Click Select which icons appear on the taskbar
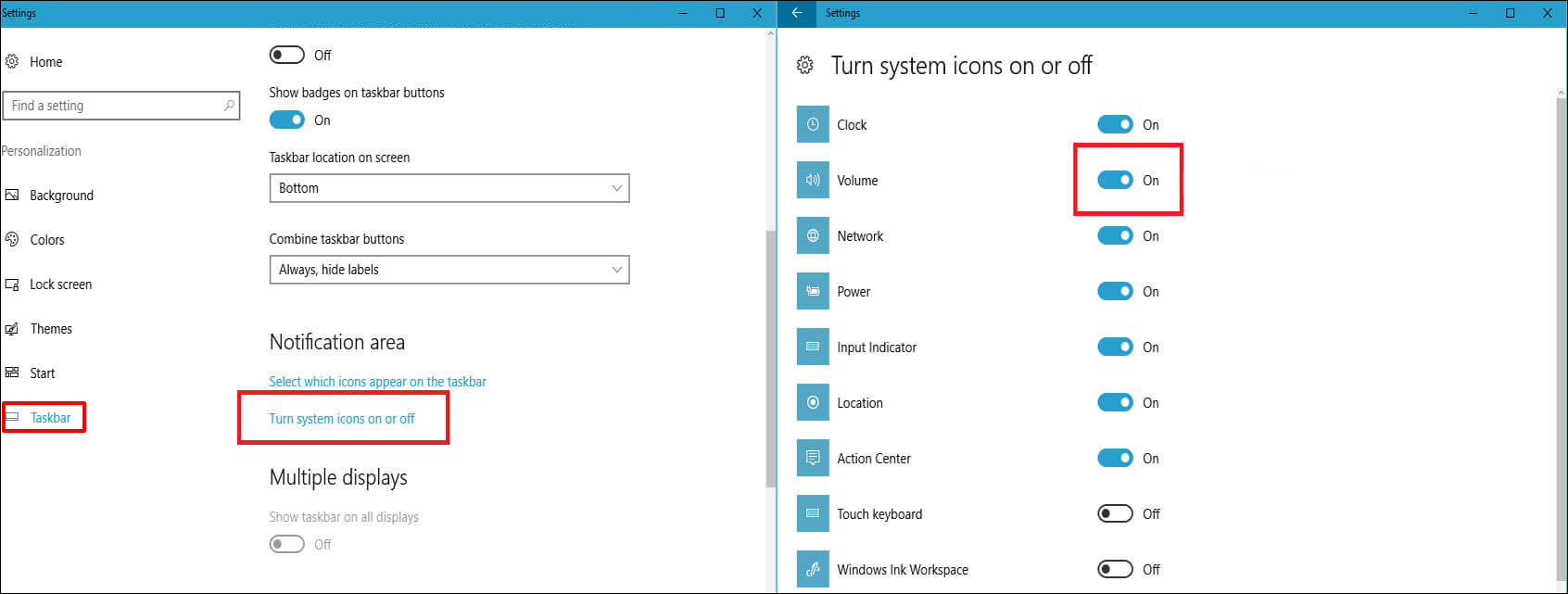This screenshot has height=594, width=1568. pyautogui.click(x=377, y=382)
